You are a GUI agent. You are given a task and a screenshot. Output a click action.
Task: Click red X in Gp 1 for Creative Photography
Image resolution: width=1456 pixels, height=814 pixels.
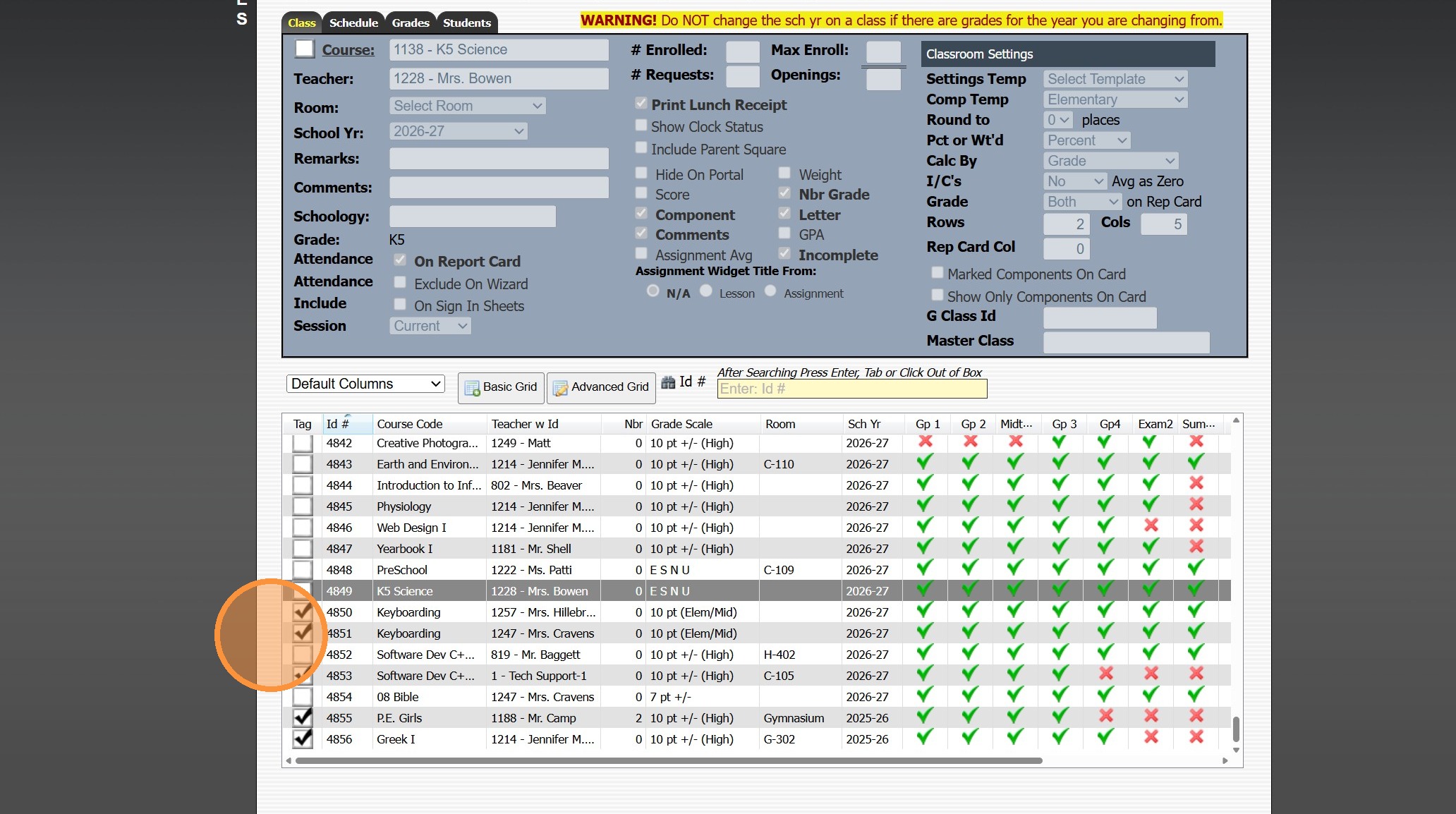click(x=926, y=442)
